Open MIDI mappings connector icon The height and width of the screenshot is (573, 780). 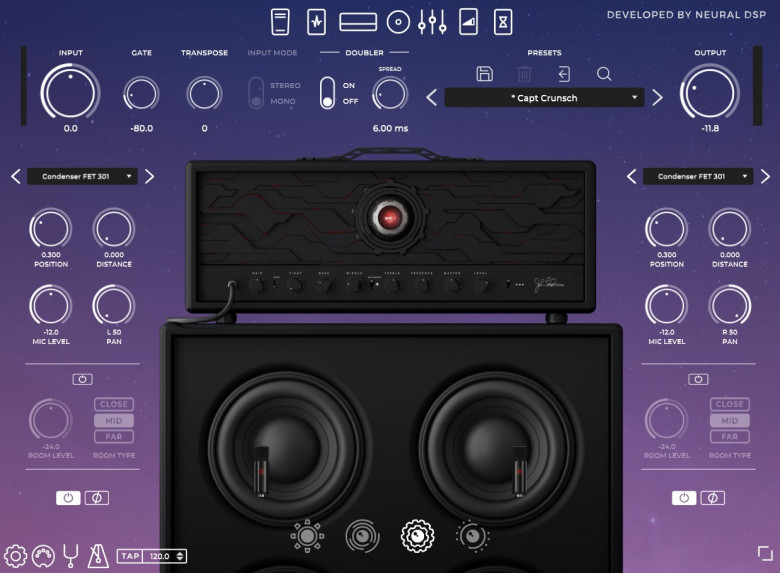pyautogui.click(x=43, y=556)
